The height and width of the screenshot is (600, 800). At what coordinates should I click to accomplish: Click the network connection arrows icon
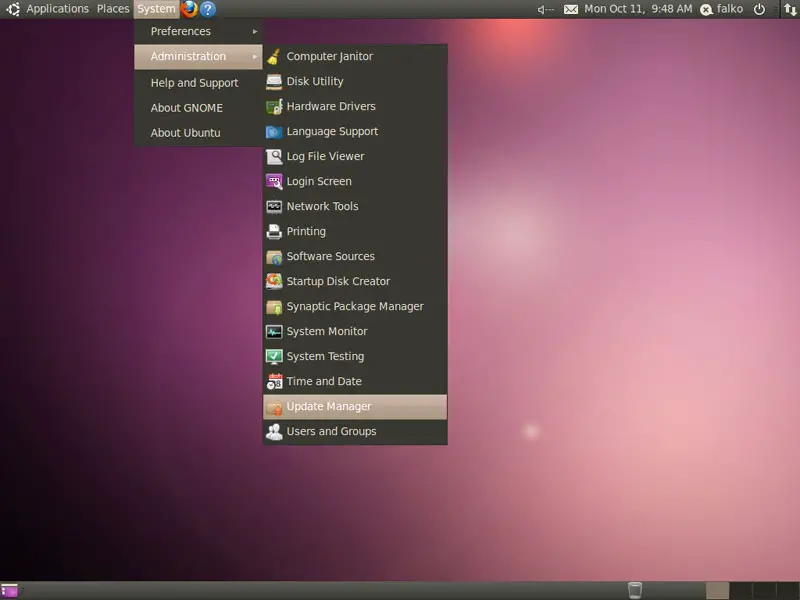click(x=790, y=9)
